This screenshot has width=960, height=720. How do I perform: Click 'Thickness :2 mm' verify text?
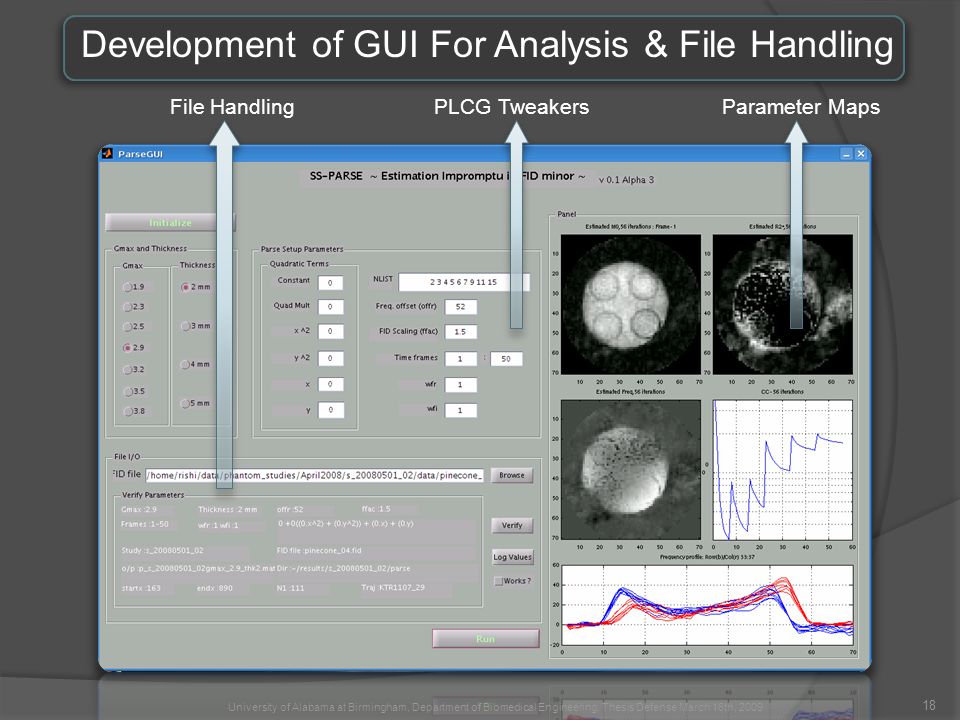click(x=228, y=509)
